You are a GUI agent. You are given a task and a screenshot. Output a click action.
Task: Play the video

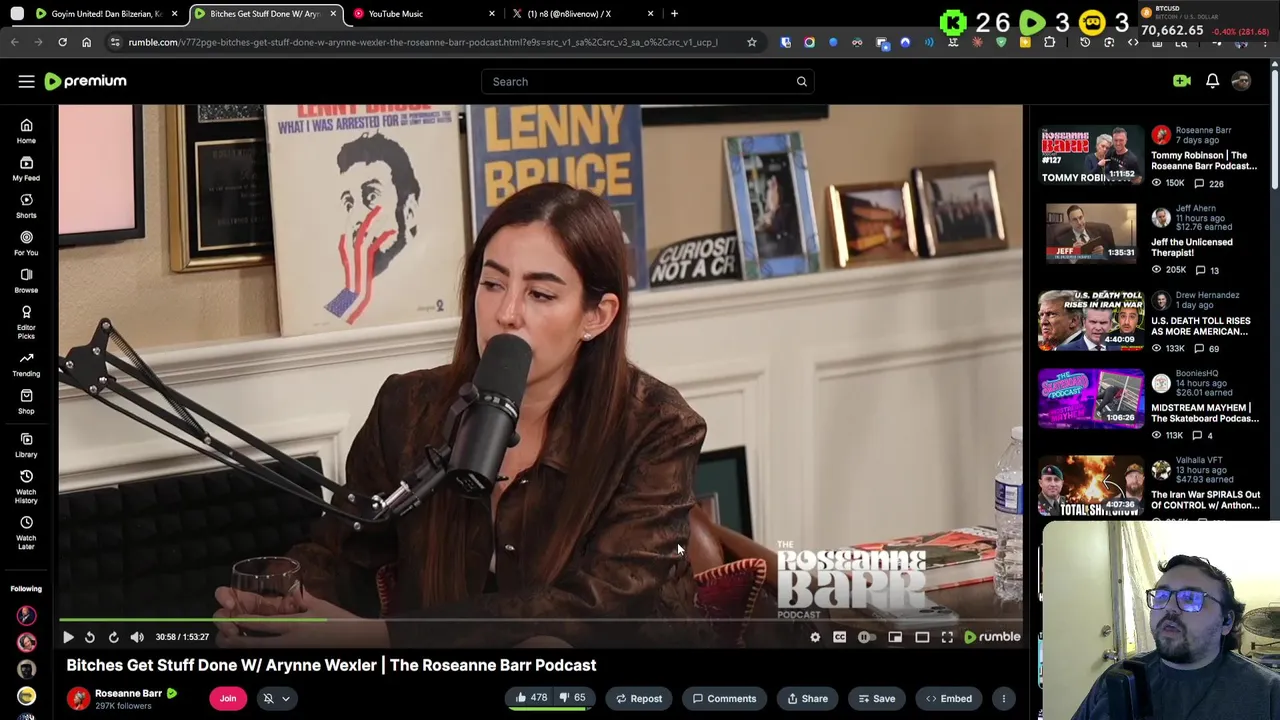68,637
